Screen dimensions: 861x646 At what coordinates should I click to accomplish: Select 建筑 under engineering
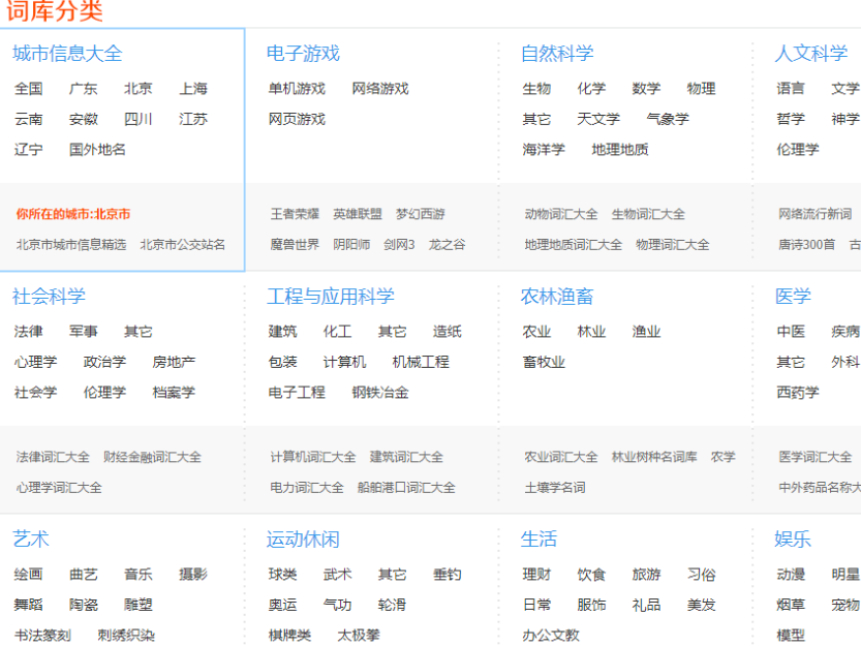(x=282, y=331)
